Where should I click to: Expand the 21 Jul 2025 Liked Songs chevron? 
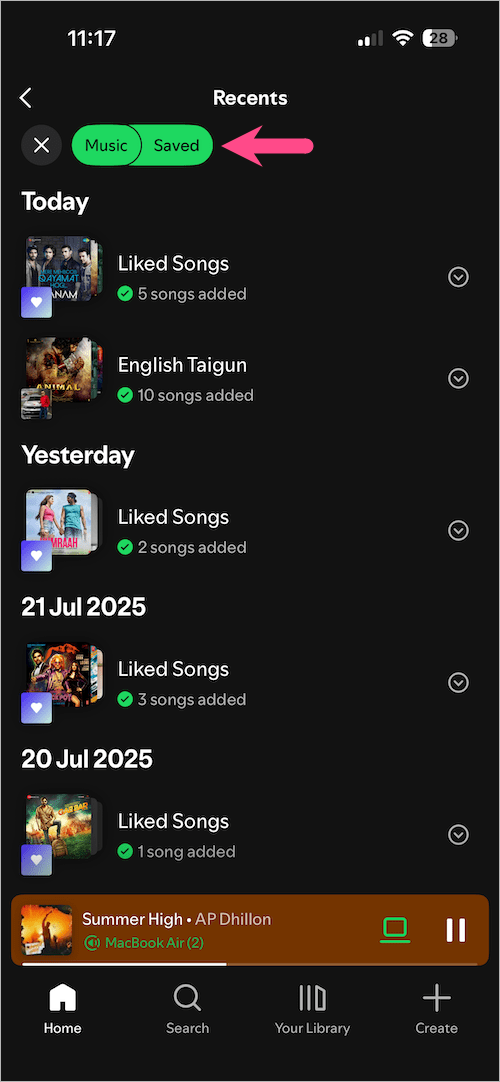pos(459,683)
